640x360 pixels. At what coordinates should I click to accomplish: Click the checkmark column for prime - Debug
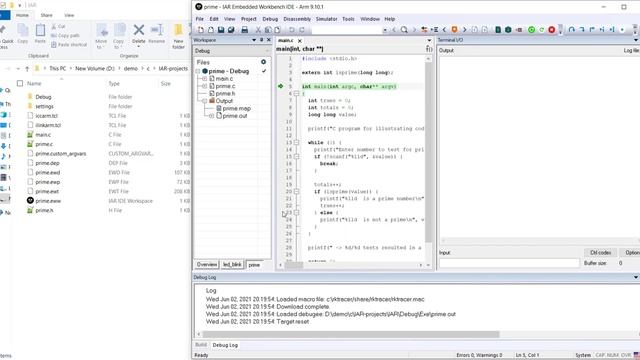[264, 71]
